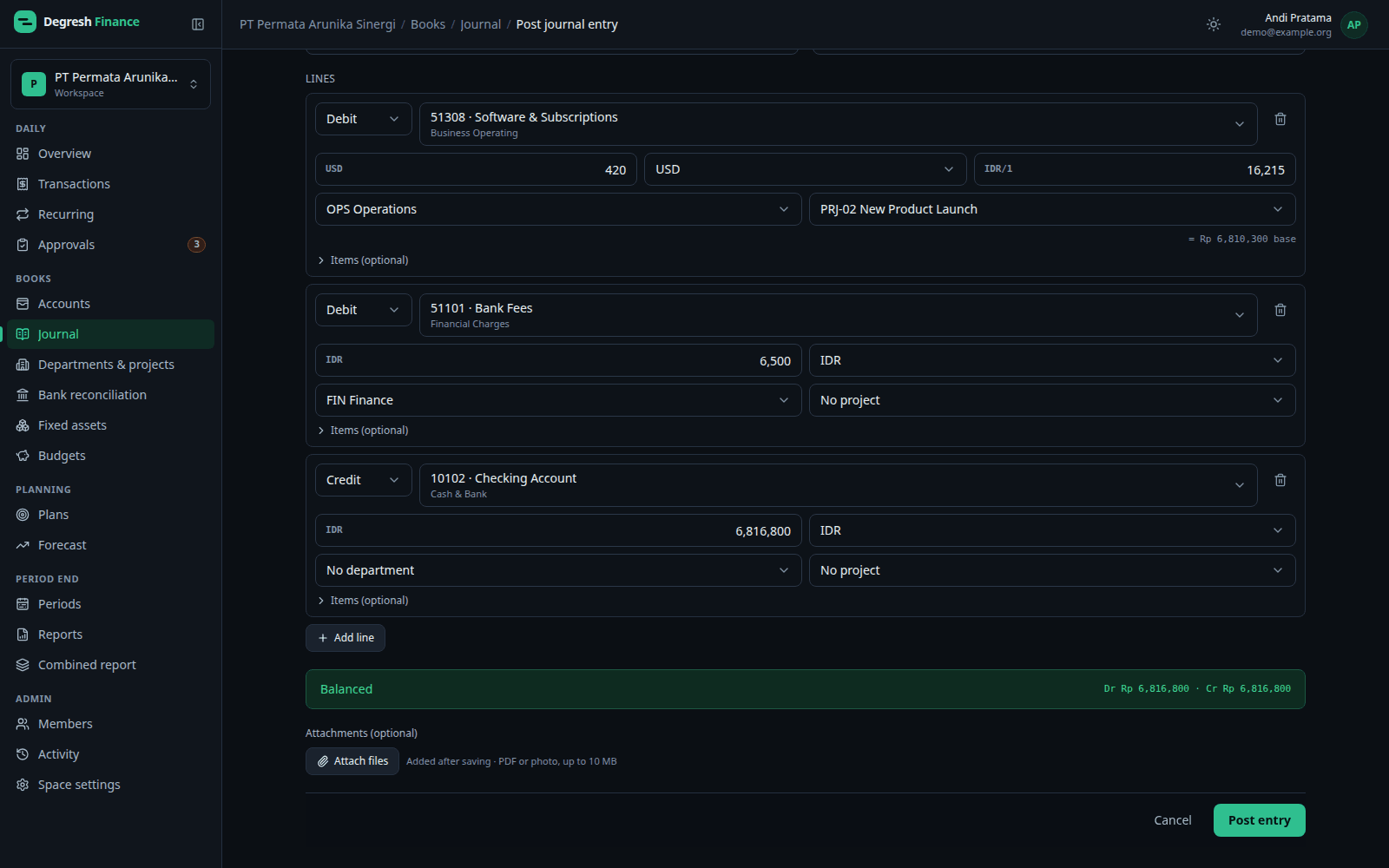
Task: Delete the Software & Subscriptions line
Action: 1280,119
